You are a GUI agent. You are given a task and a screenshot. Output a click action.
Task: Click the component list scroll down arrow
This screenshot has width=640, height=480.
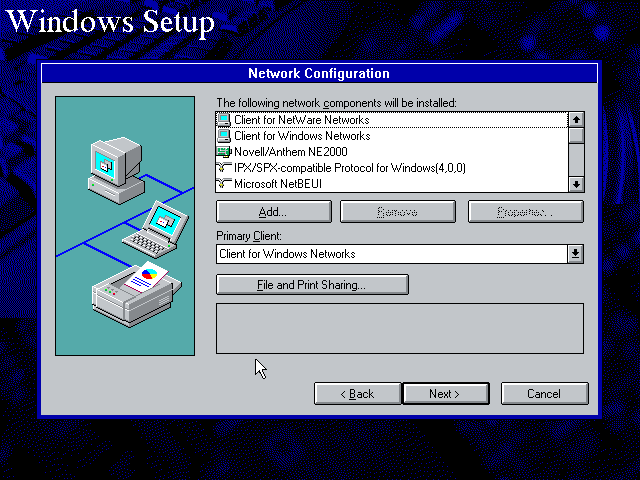point(576,184)
